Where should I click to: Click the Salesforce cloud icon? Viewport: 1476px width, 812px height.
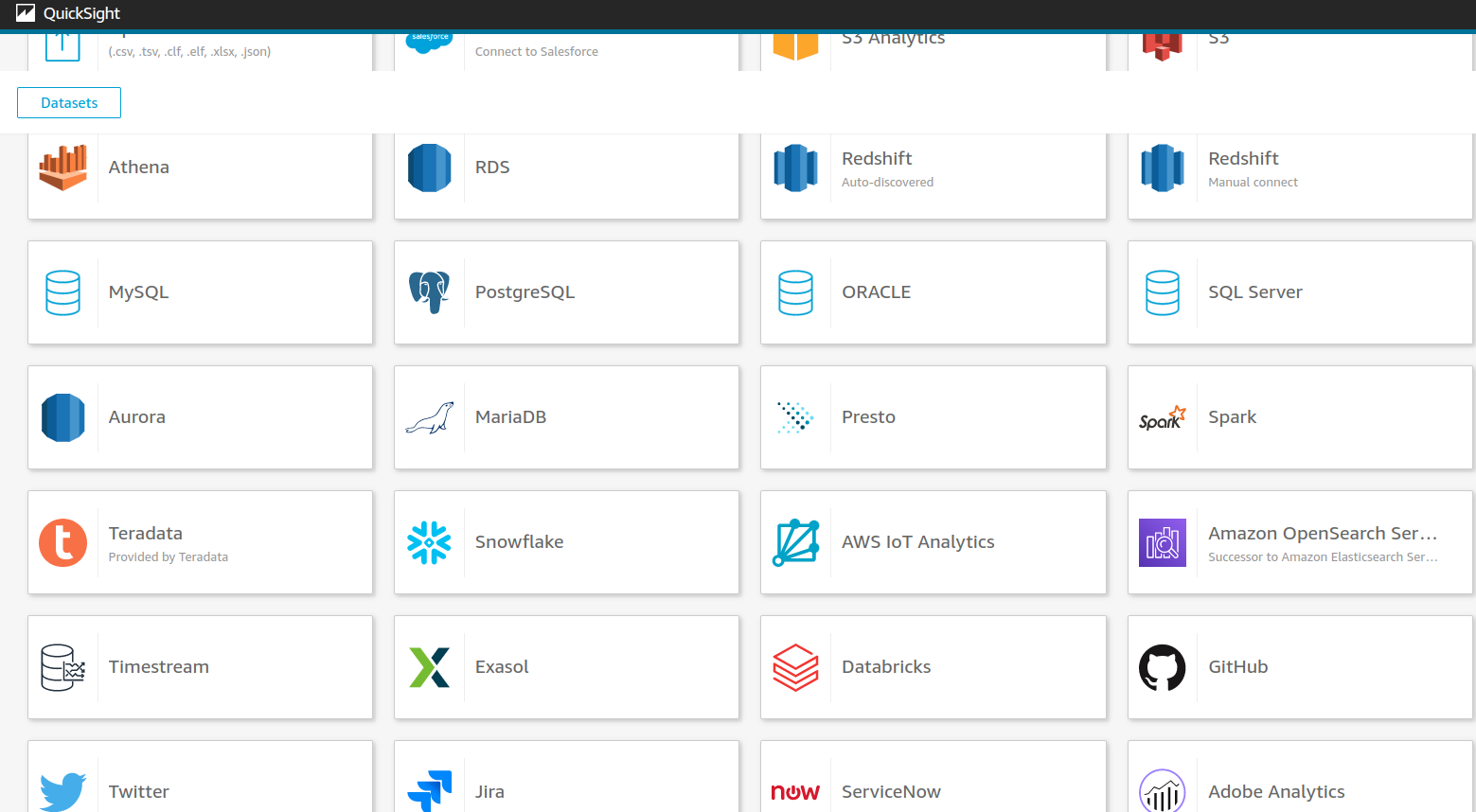tap(430, 42)
